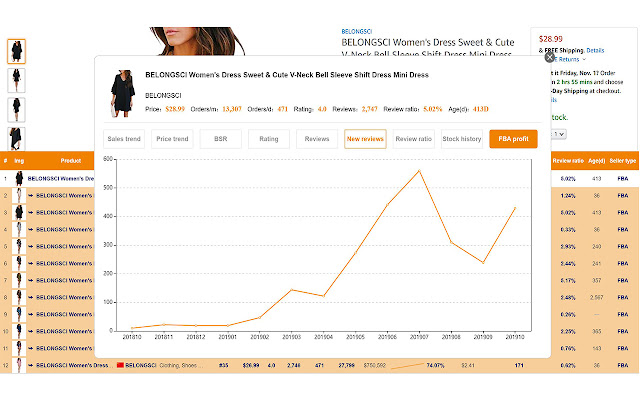Open the BSR tab

pos(220,139)
